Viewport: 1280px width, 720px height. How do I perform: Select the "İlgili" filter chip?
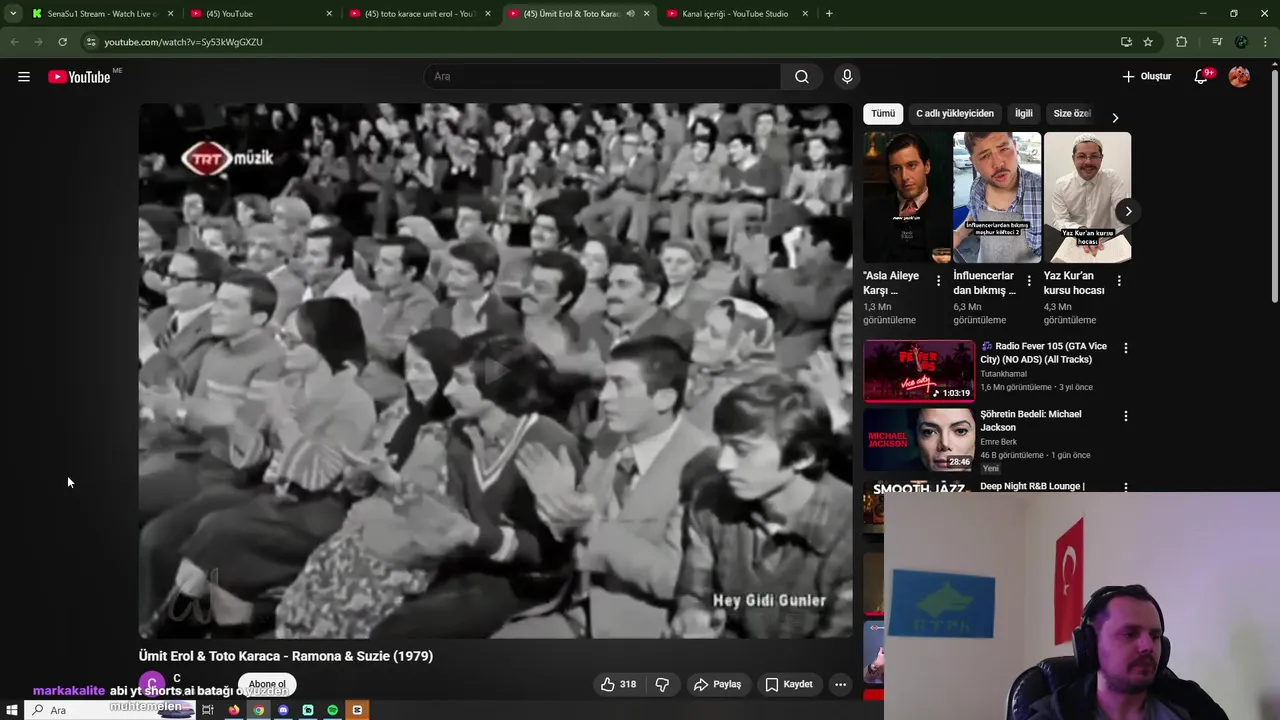[1024, 114]
